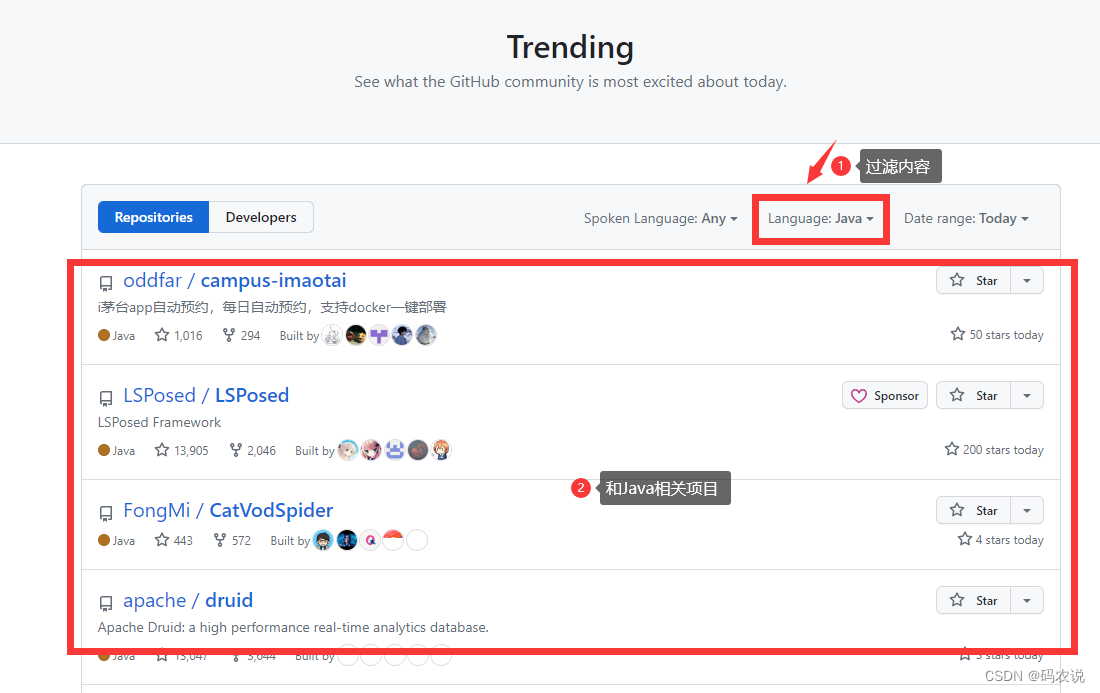Open last contributor avatar of campus-imaotai
Screen dimensions: 1100x693
426,335
